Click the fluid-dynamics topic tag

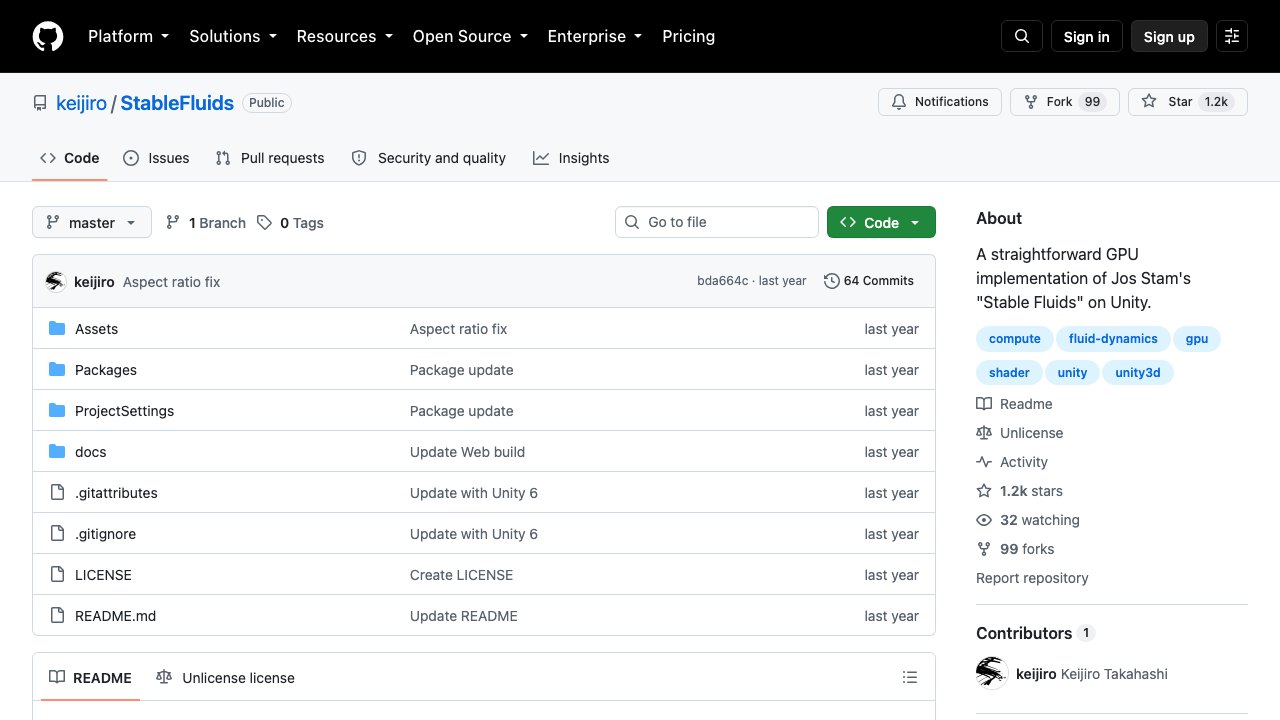click(1113, 339)
